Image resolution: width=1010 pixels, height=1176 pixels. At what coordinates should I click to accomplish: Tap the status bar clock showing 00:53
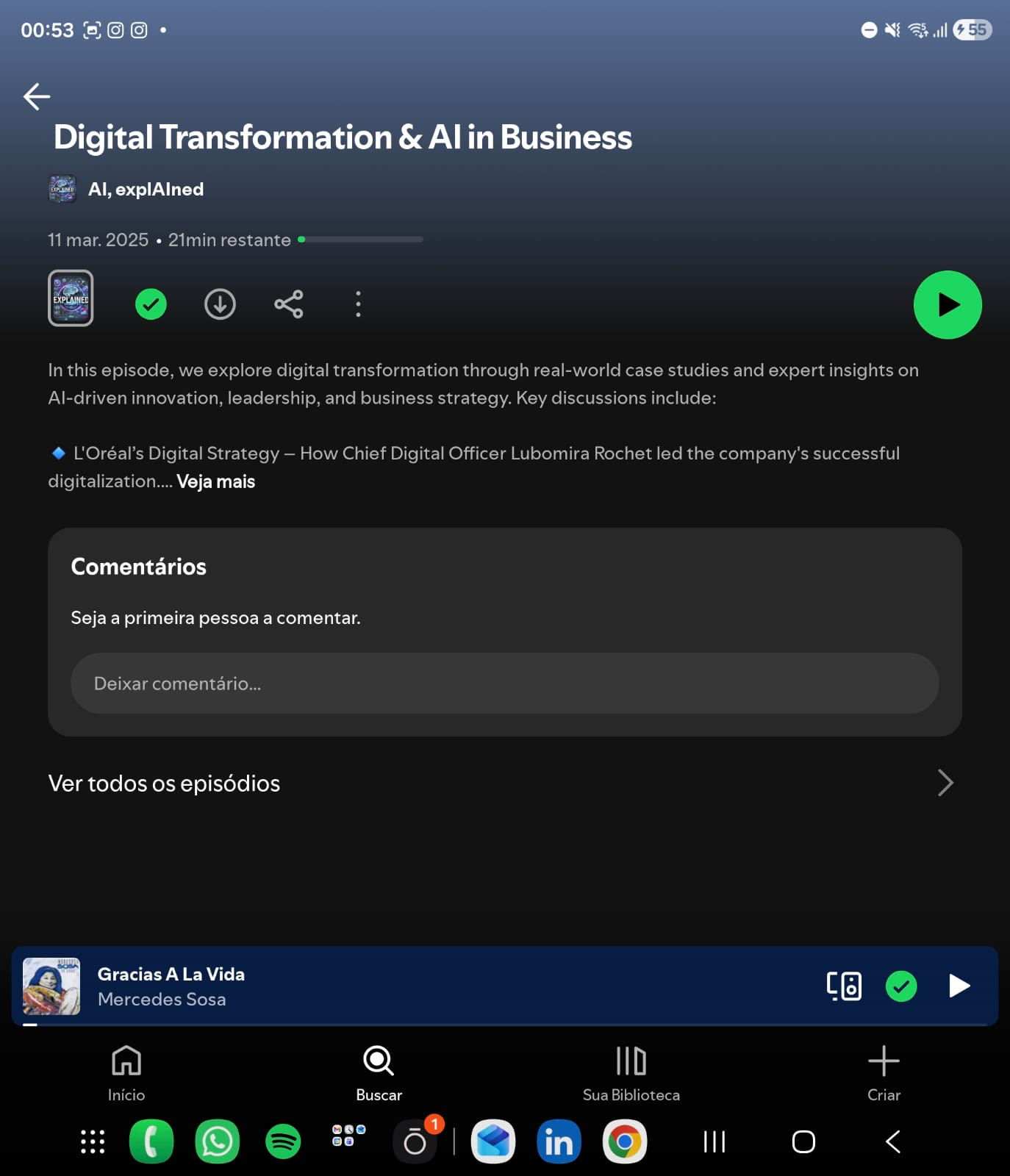coord(48,30)
